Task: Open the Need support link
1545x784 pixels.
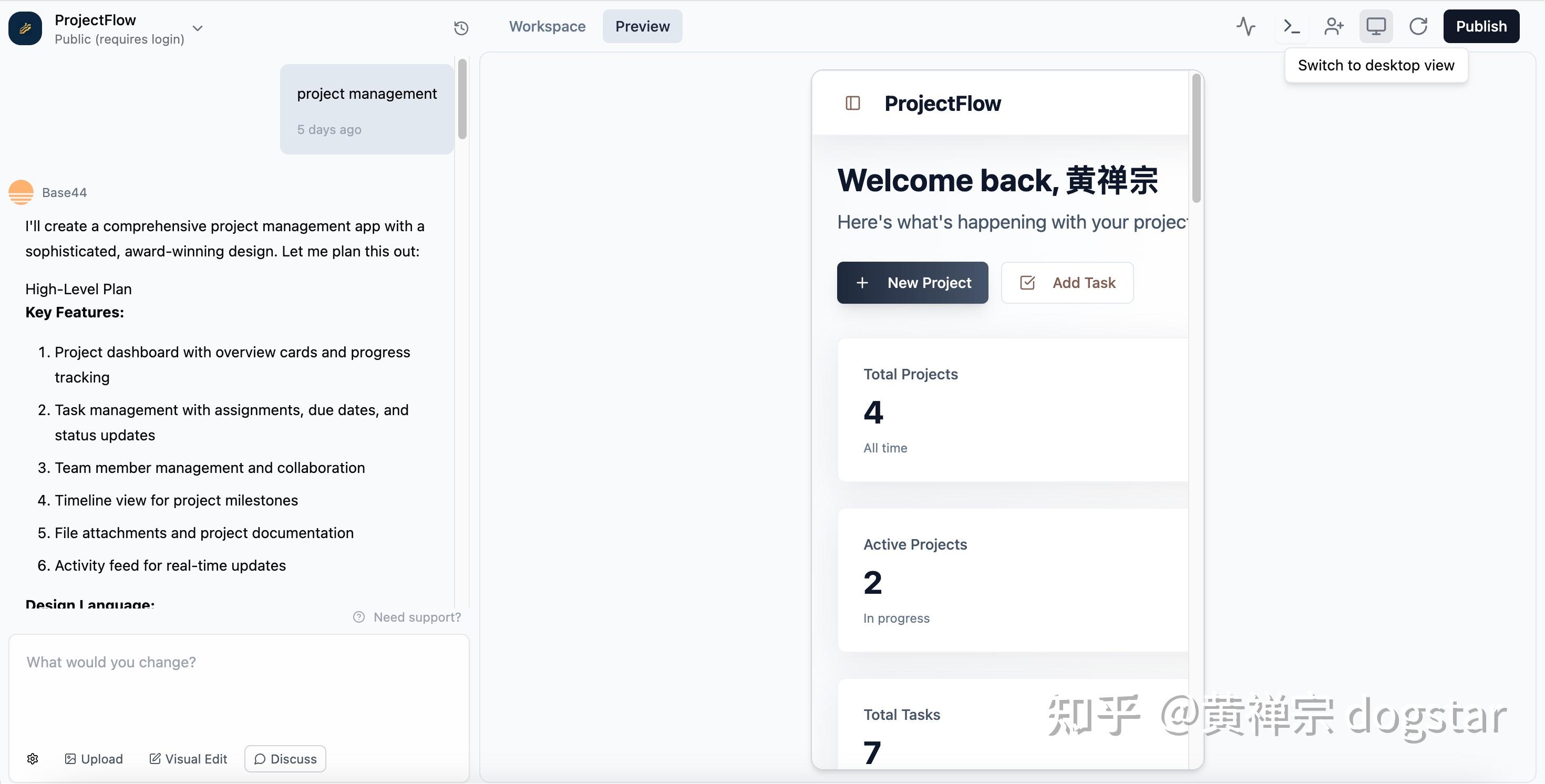Action: click(407, 617)
